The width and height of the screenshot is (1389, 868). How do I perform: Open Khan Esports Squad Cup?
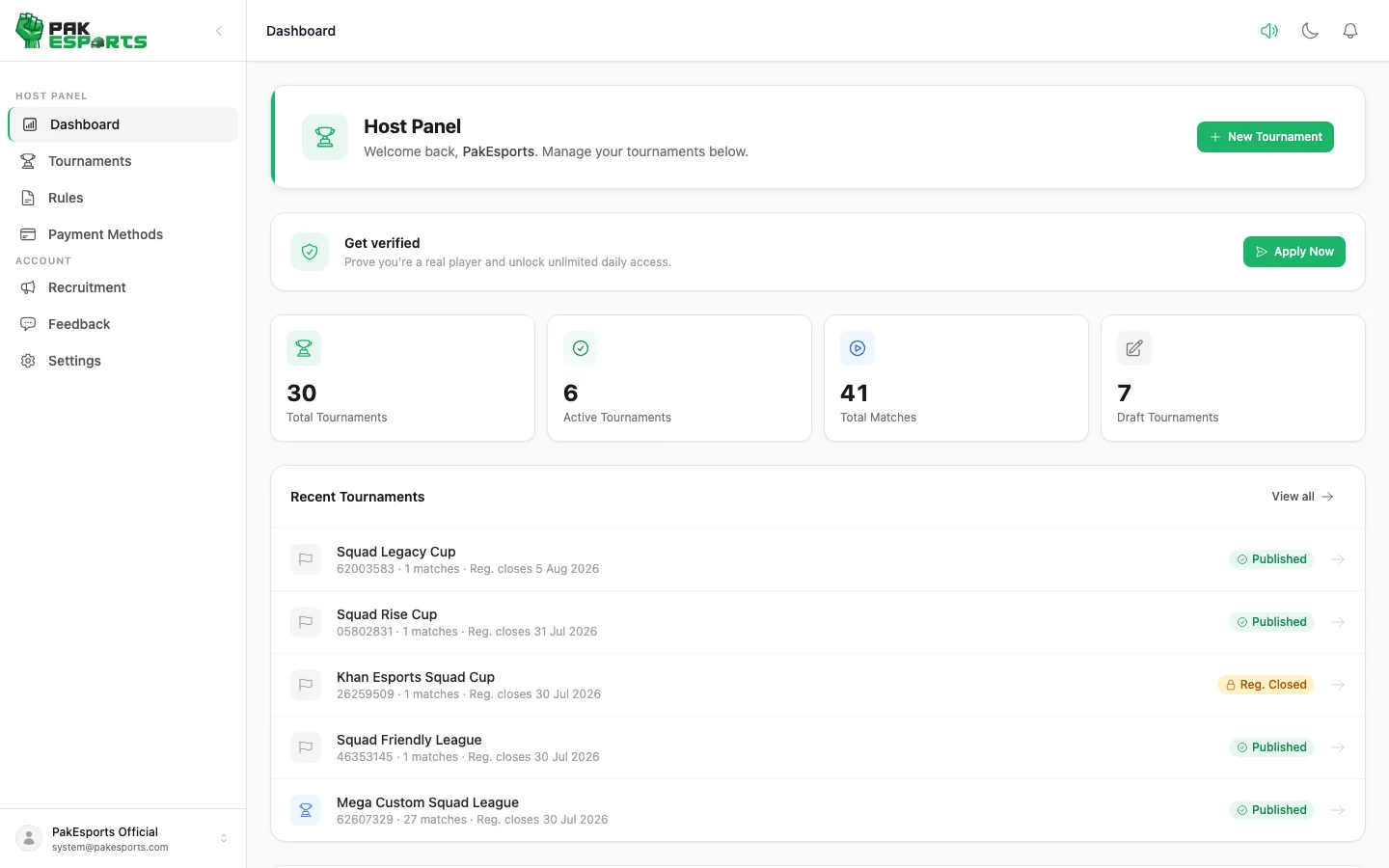click(x=818, y=685)
